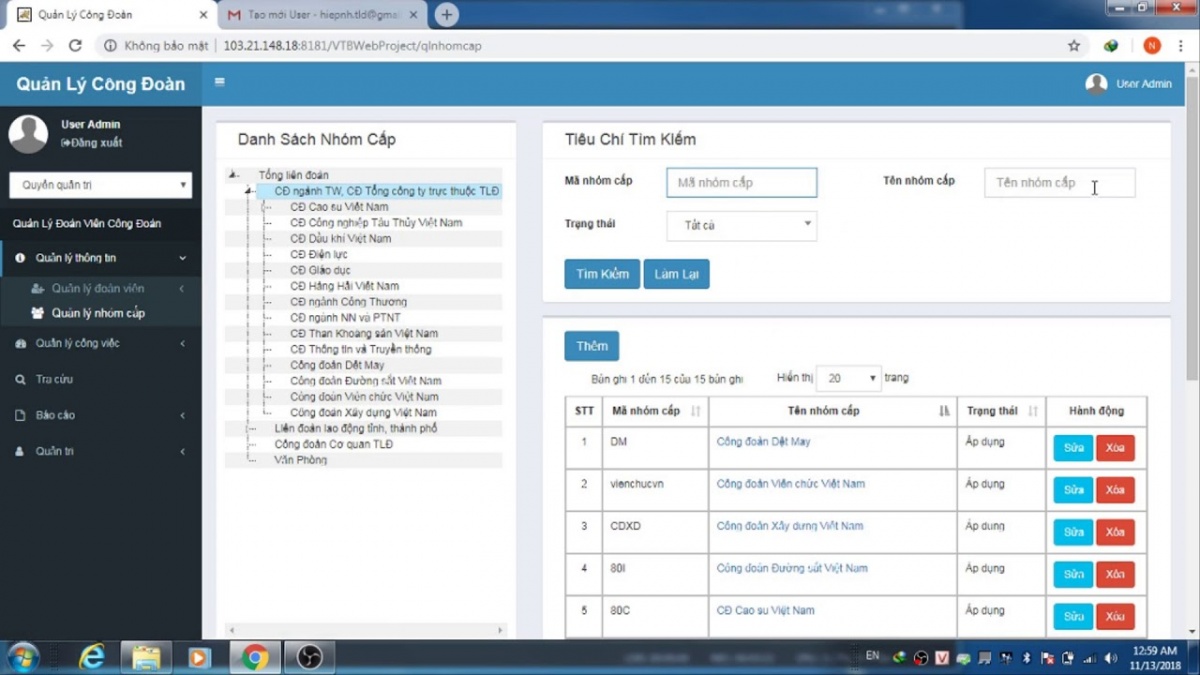Open the Báo cáo sidebar menu
This screenshot has width=1200, height=675.
100,415
